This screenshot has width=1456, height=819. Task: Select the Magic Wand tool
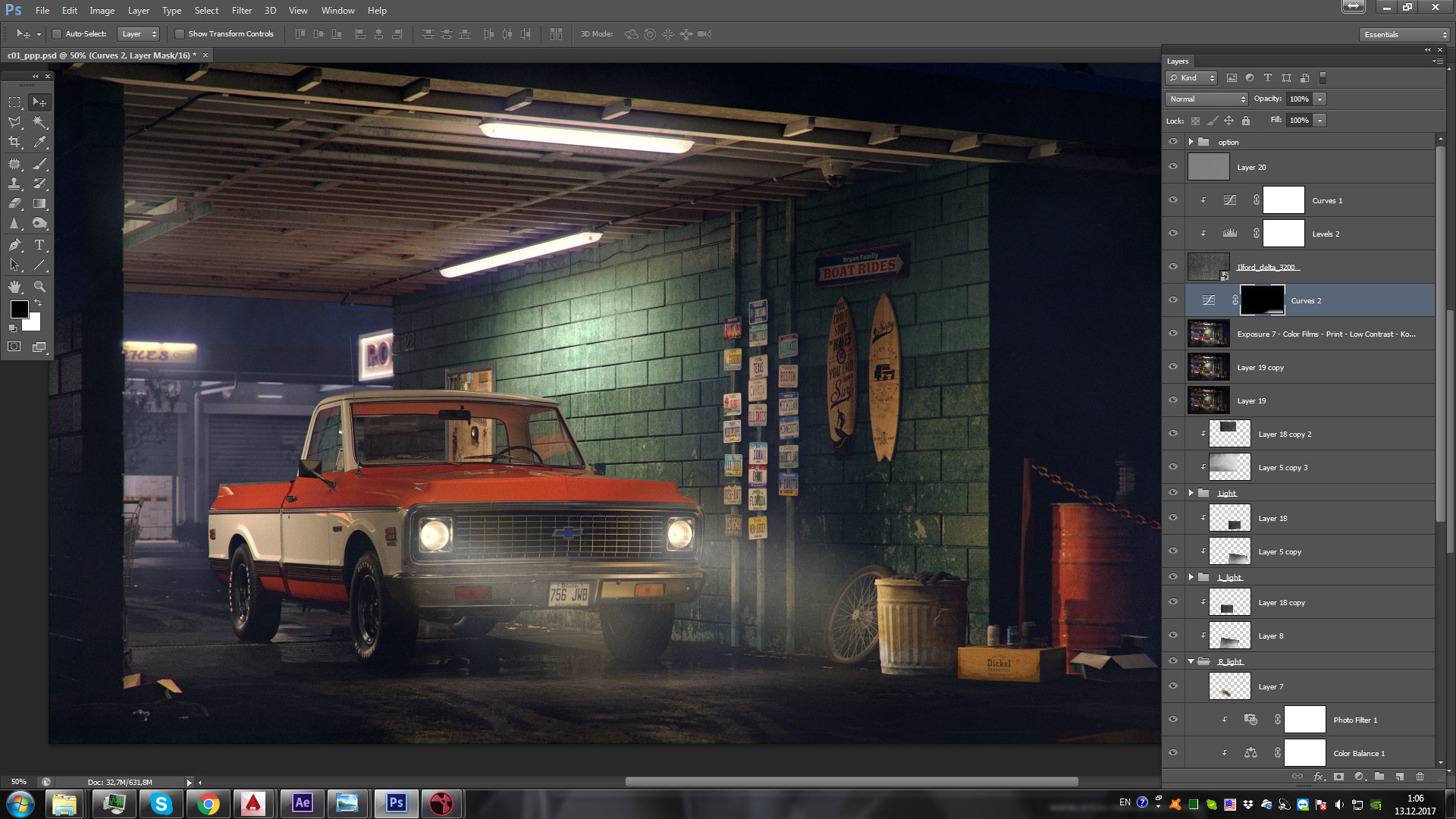tap(39, 122)
